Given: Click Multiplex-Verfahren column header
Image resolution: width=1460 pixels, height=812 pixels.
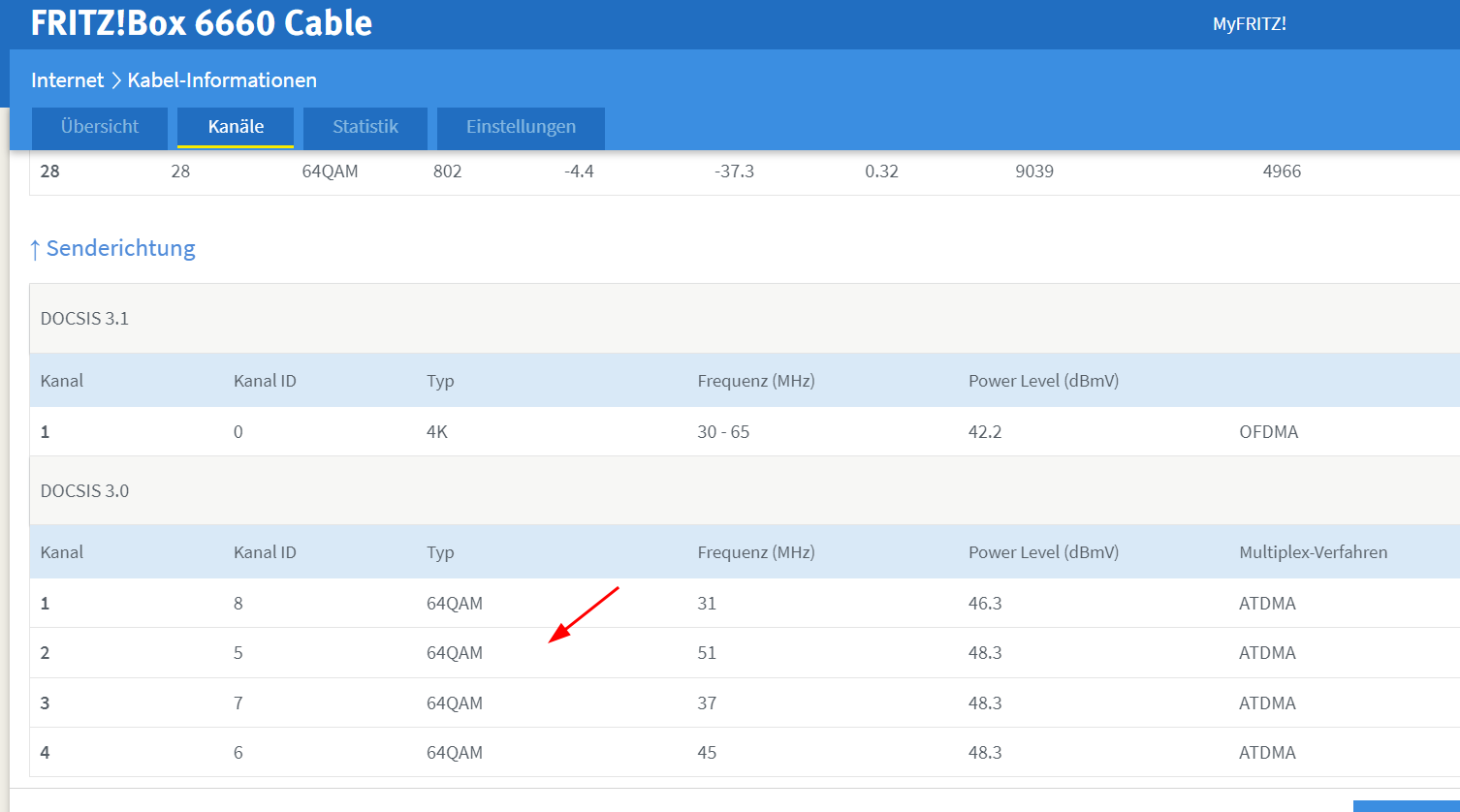Looking at the screenshot, I should [x=1313, y=552].
